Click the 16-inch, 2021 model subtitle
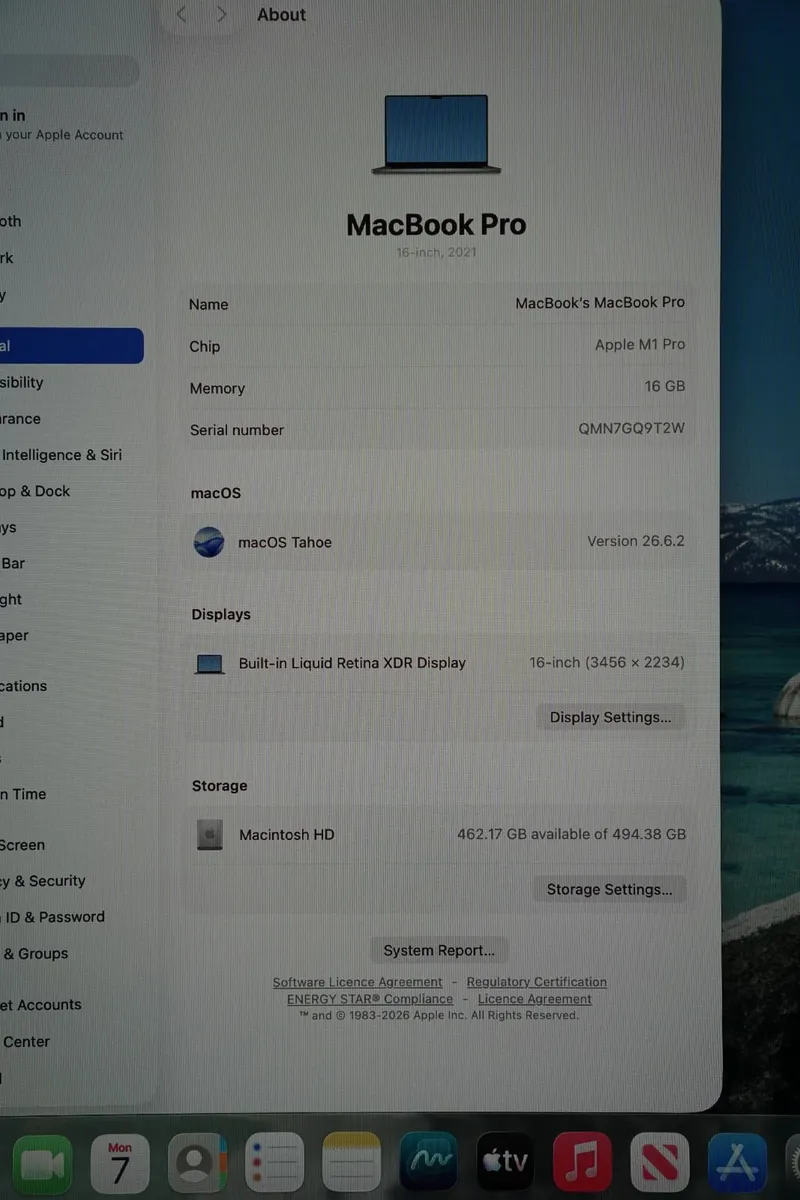Image resolution: width=800 pixels, height=1200 pixels. pyautogui.click(x=436, y=253)
